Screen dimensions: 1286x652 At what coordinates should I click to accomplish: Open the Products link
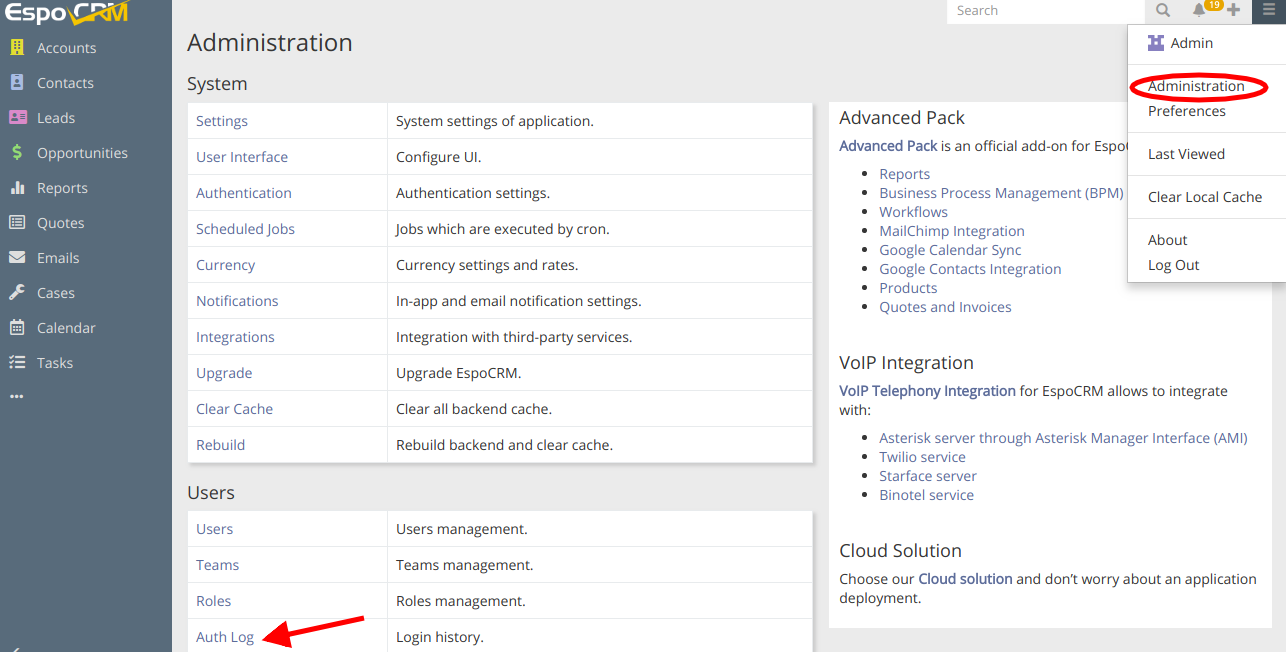click(908, 288)
